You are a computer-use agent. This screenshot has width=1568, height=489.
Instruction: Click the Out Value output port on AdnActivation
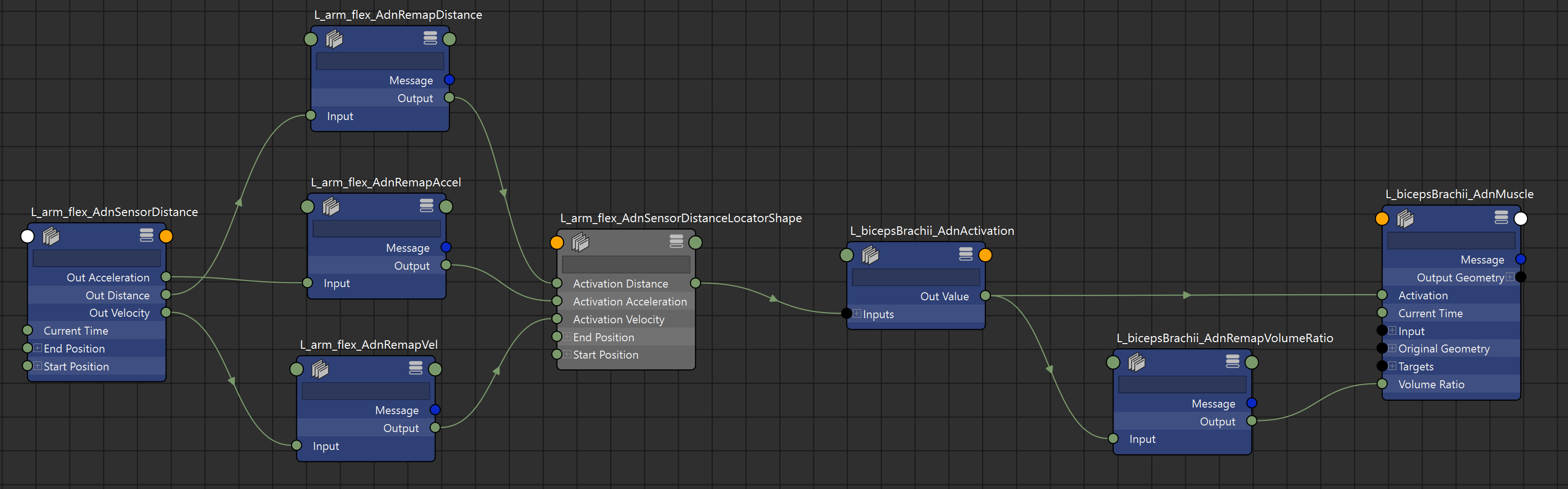click(x=986, y=296)
